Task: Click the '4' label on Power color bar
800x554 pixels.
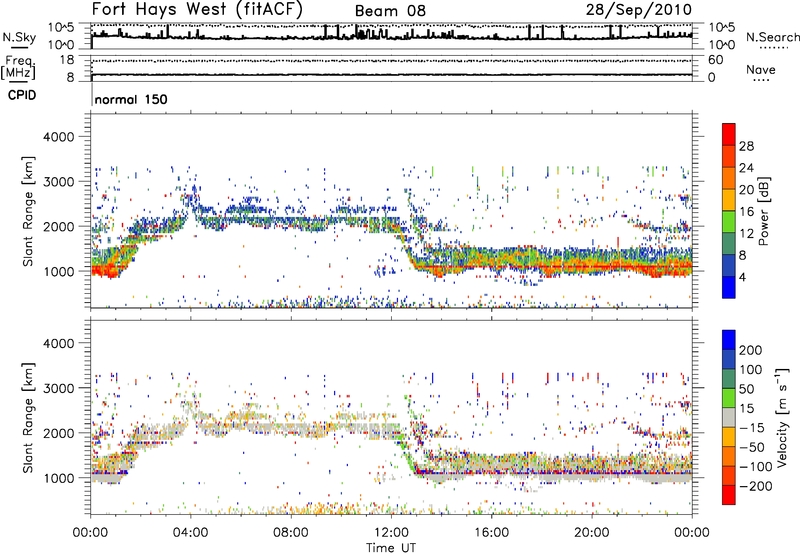Action: [x=743, y=277]
